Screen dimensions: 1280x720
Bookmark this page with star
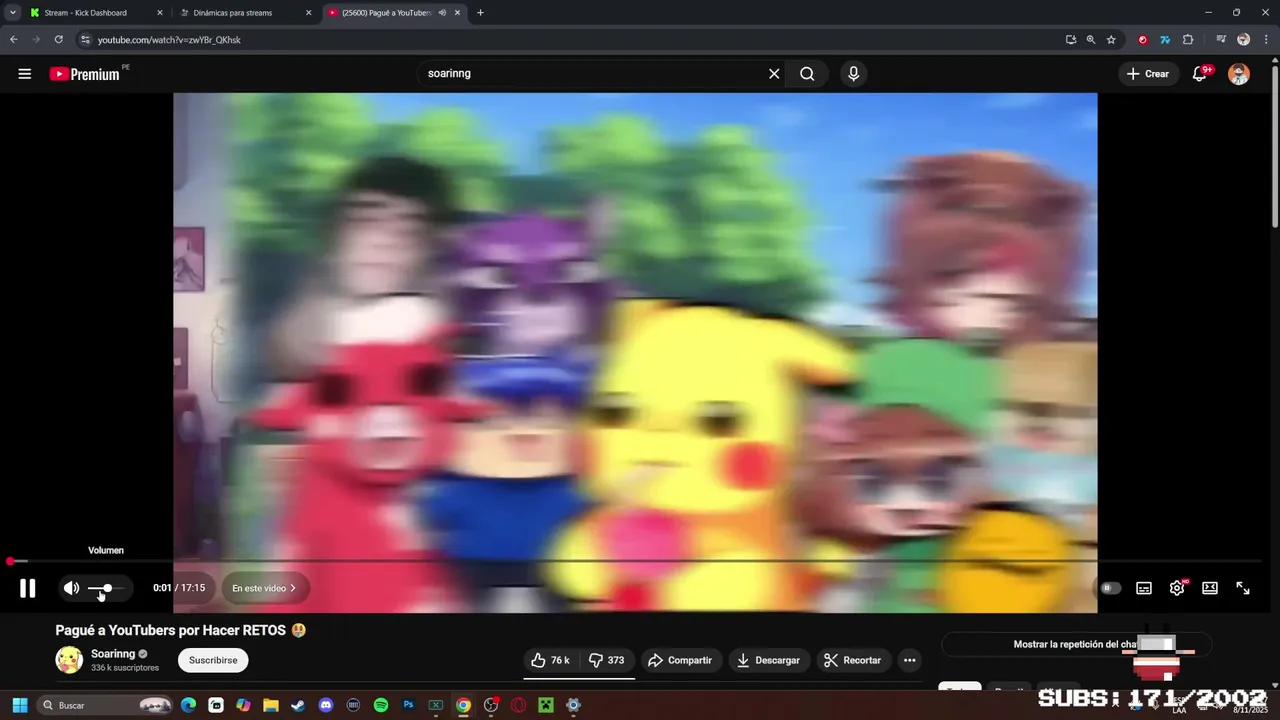tap(1111, 40)
